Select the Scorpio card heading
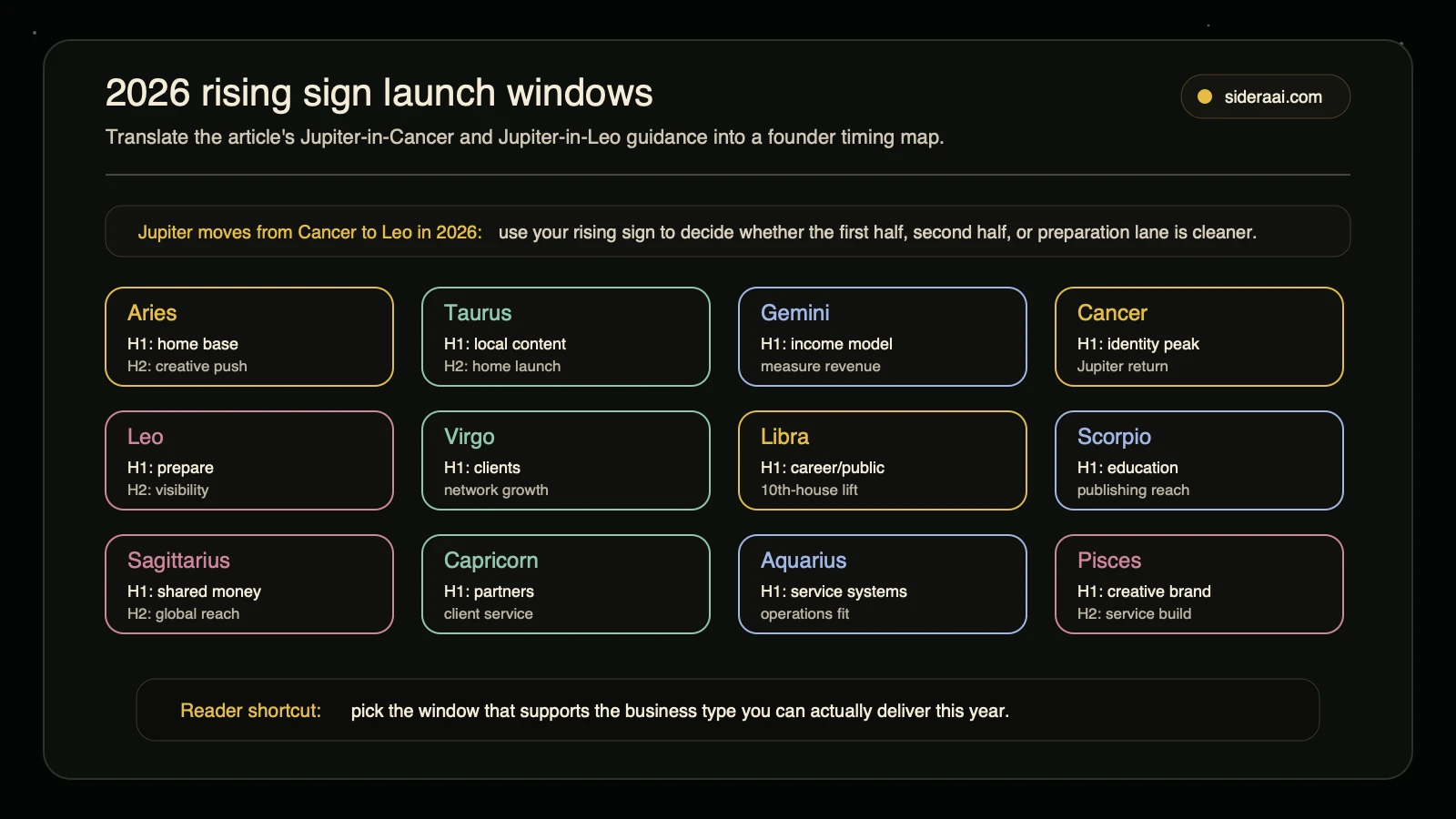The image size is (1456, 819). click(1115, 437)
